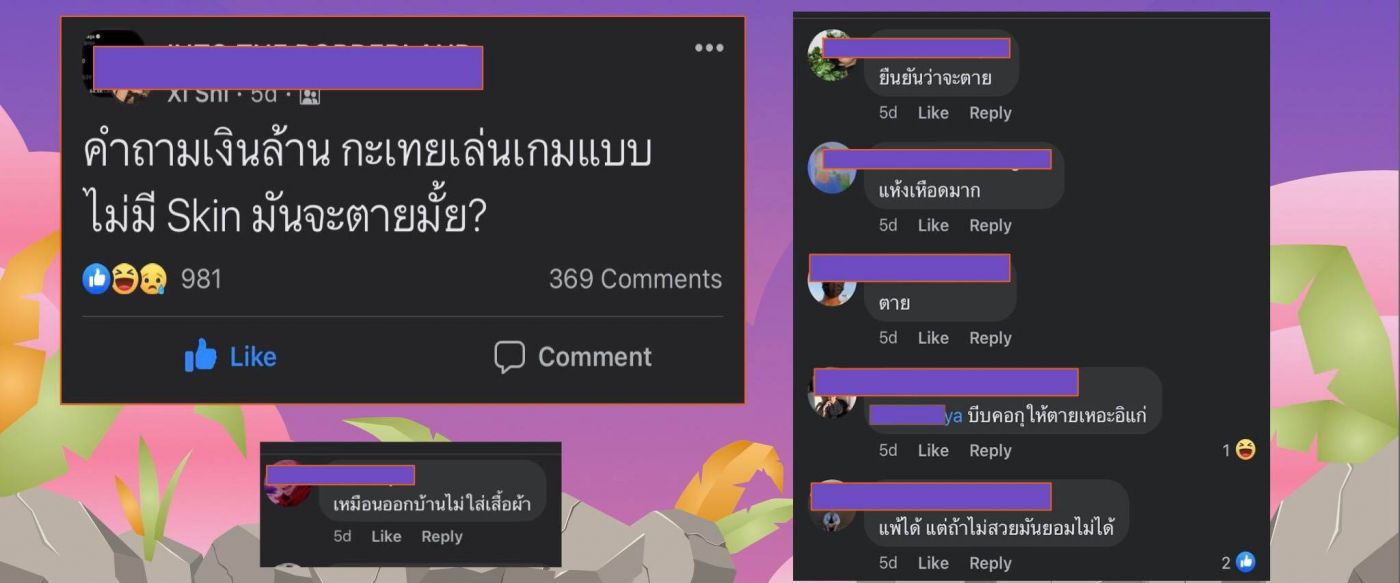The image size is (1400, 583).
Task: Like the comment เหมือนออกบ้านไม่ใส่เสื้อผ้า
Action: point(386,537)
